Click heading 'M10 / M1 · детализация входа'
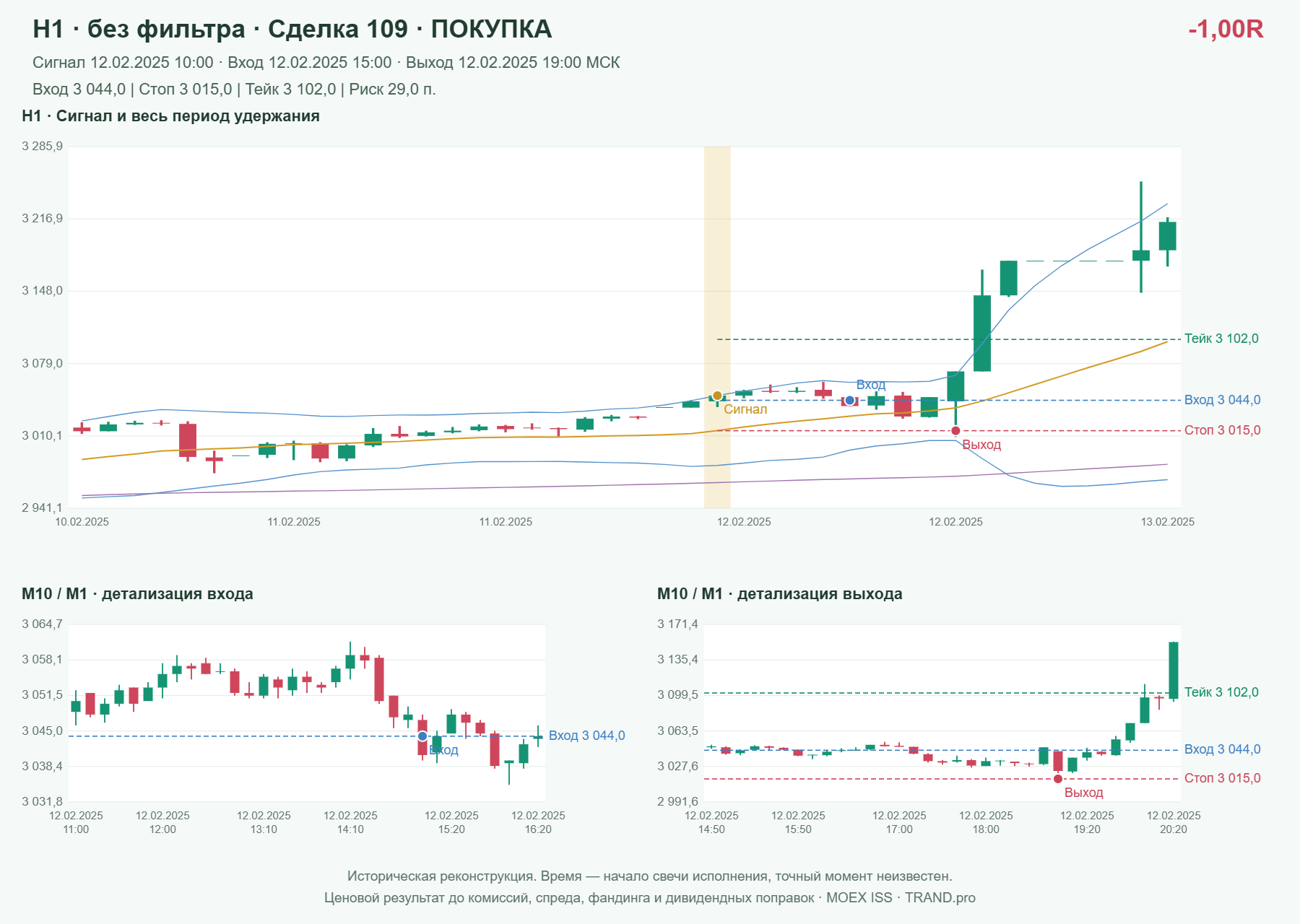The height and width of the screenshot is (924, 1300). point(137,594)
